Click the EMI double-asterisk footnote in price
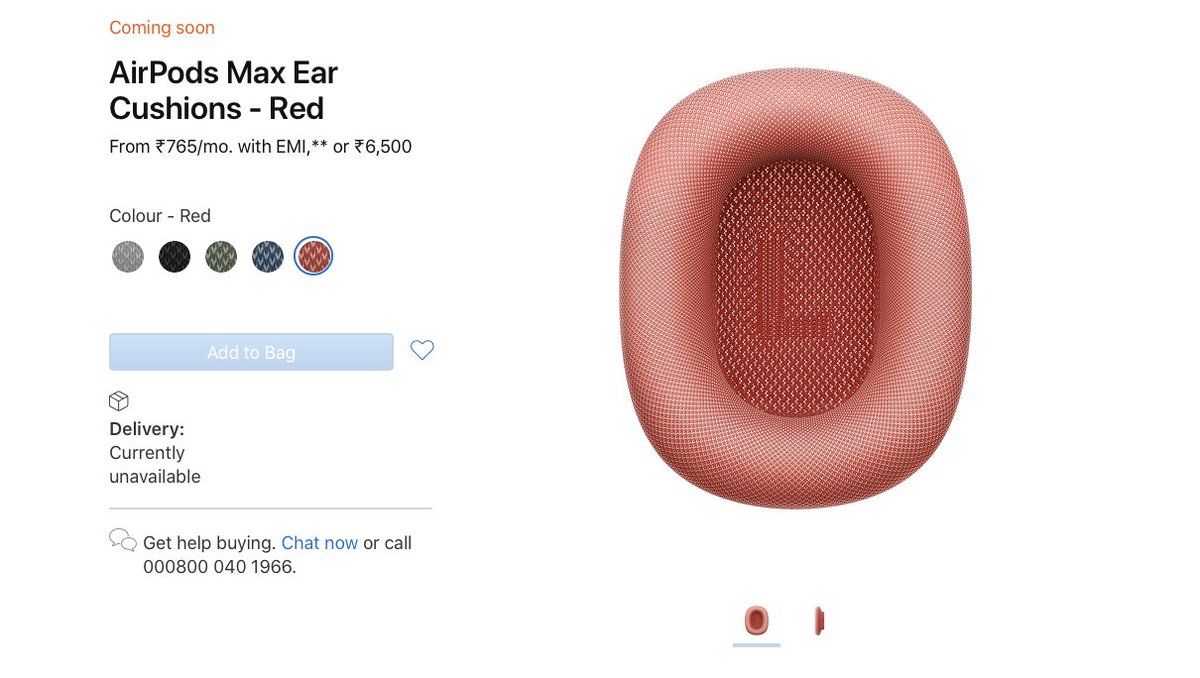1200x678 pixels. (x=318, y=147)
